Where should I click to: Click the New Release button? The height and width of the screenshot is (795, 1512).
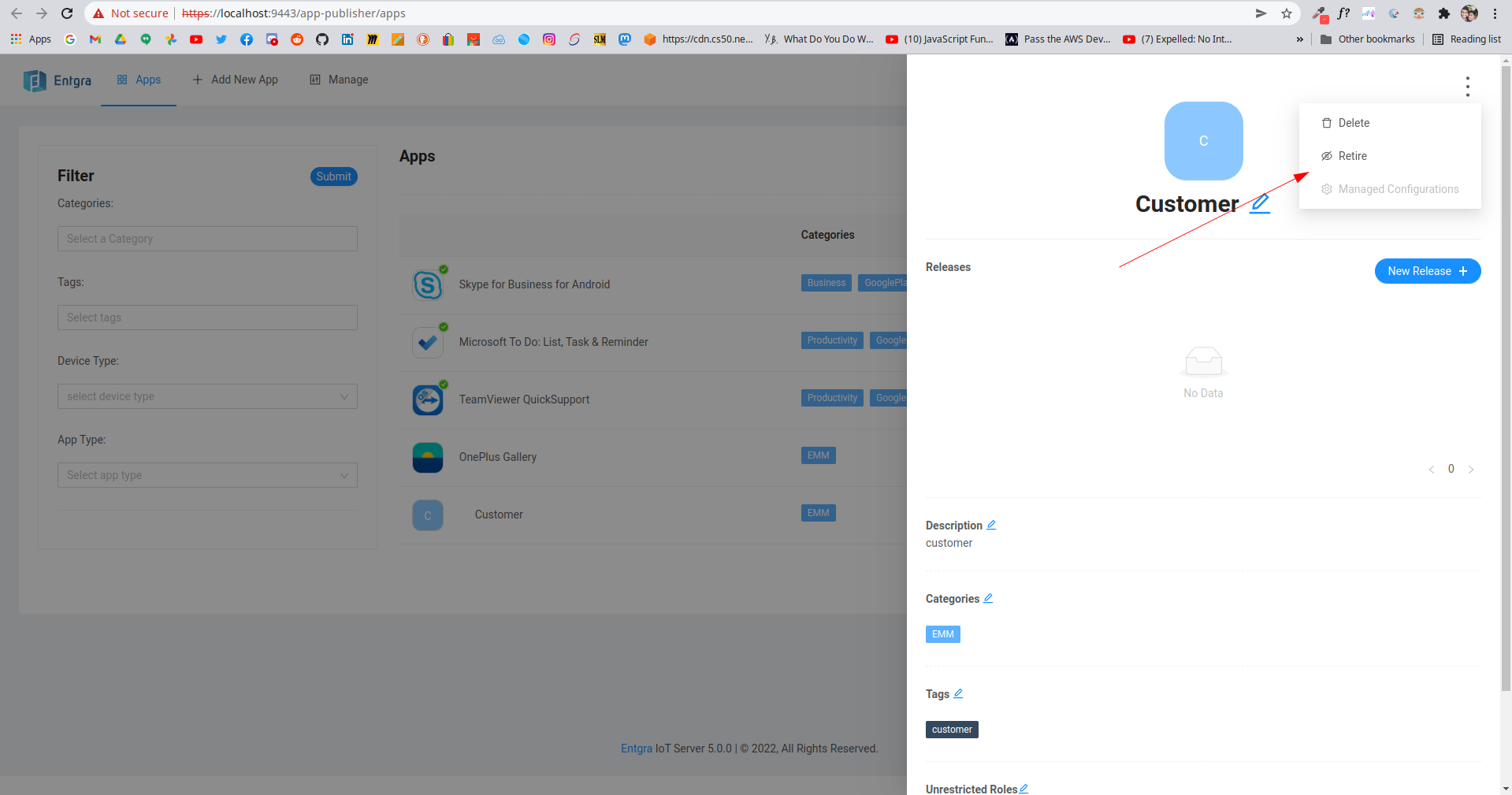coord(1426,270)
